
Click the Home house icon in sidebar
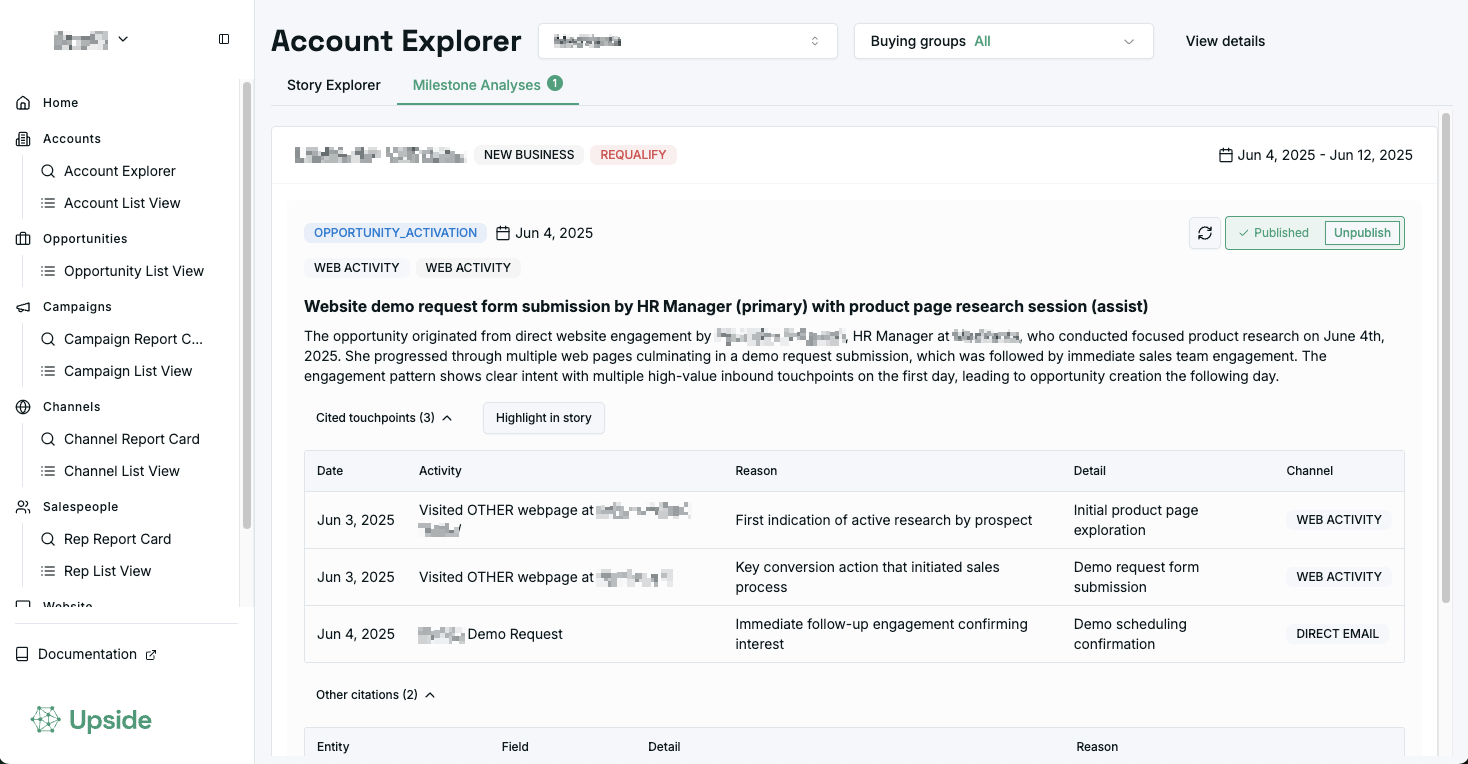pos(23,103)
